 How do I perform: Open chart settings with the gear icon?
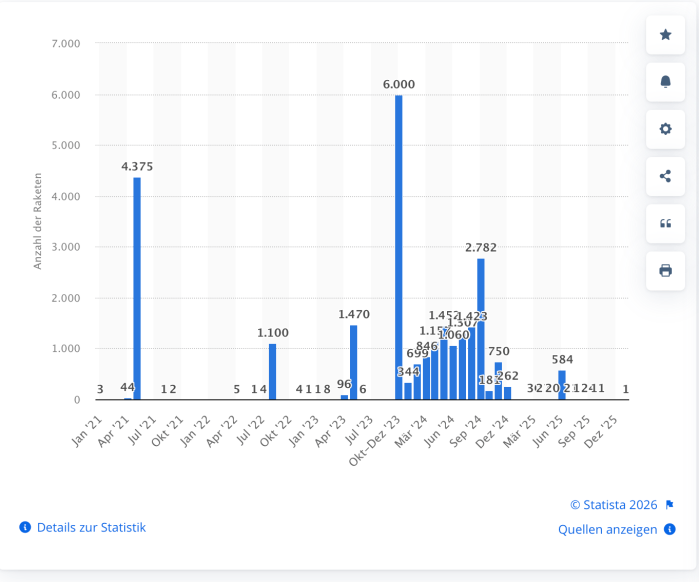[x=665, y=129]
